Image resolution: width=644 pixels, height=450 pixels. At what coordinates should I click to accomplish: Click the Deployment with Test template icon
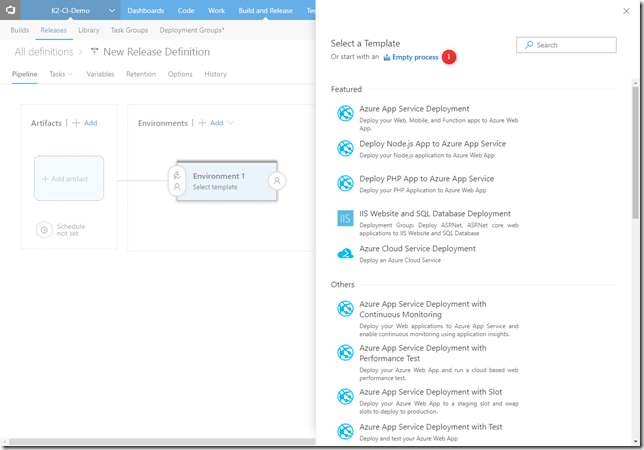(345, 431)
